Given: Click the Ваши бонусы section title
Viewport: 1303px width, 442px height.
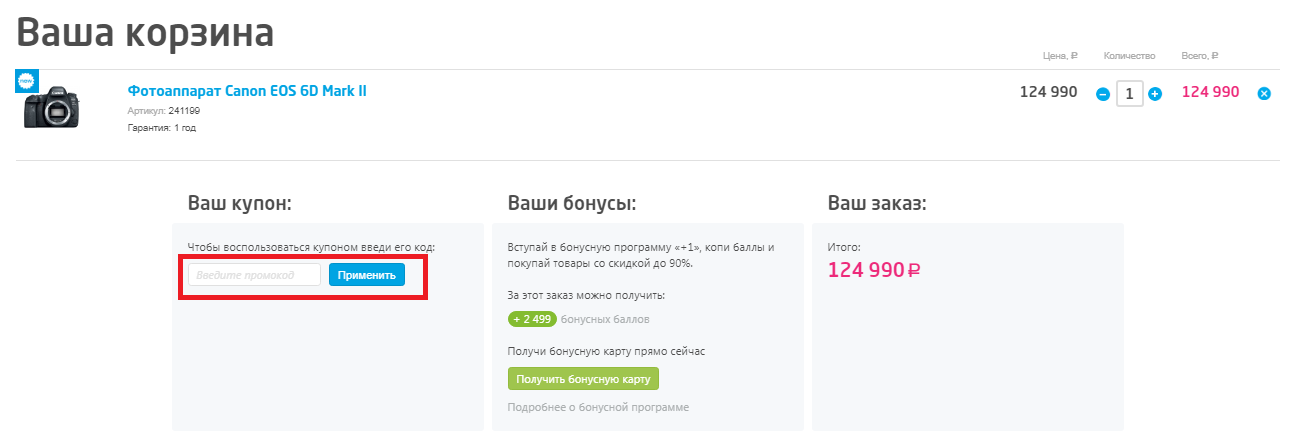Looking at the screenshot, I should [x=572, y=204].
